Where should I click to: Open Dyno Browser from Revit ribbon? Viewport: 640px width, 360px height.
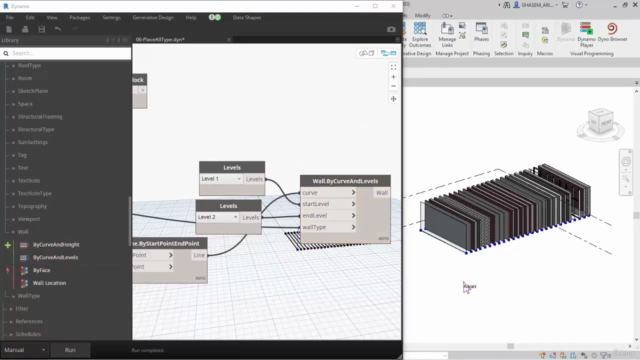pos(612,32)
